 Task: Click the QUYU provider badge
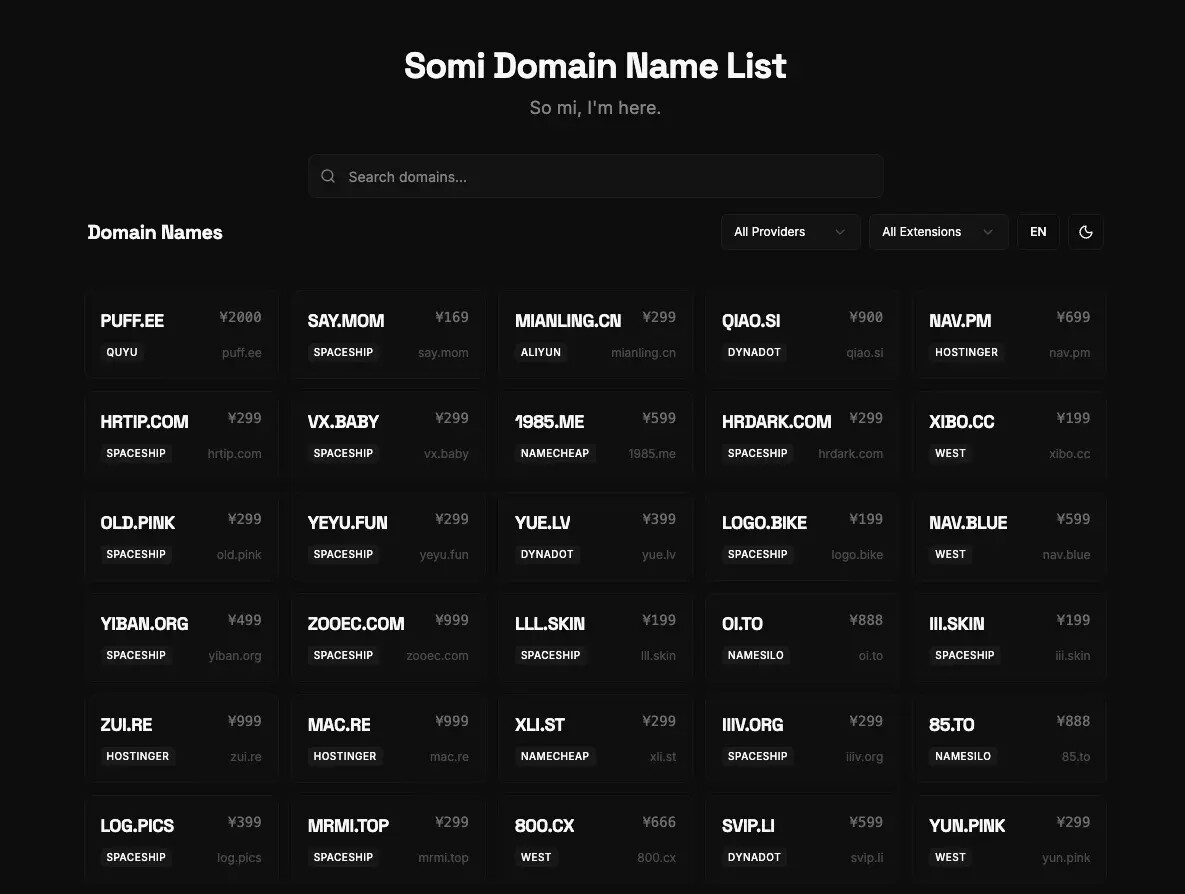point(122,353)
